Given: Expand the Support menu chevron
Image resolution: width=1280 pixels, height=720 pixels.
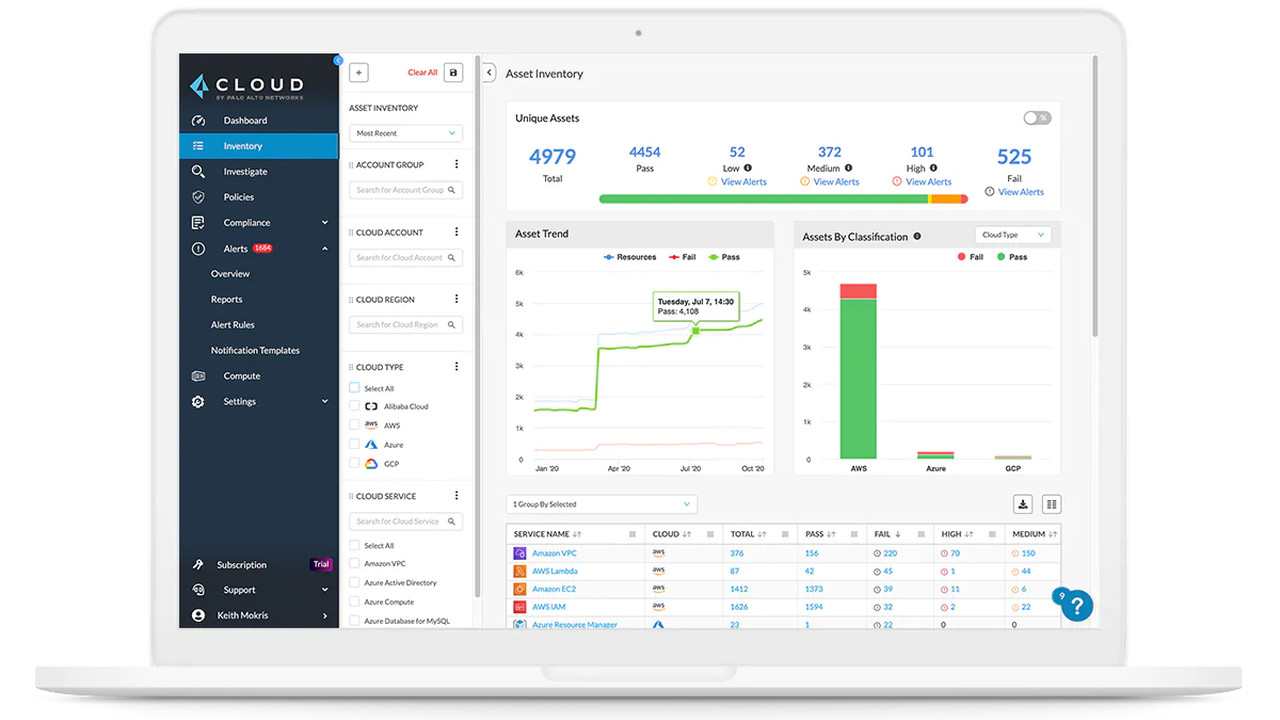Looking at the screenshot, I should coord(325,590).
